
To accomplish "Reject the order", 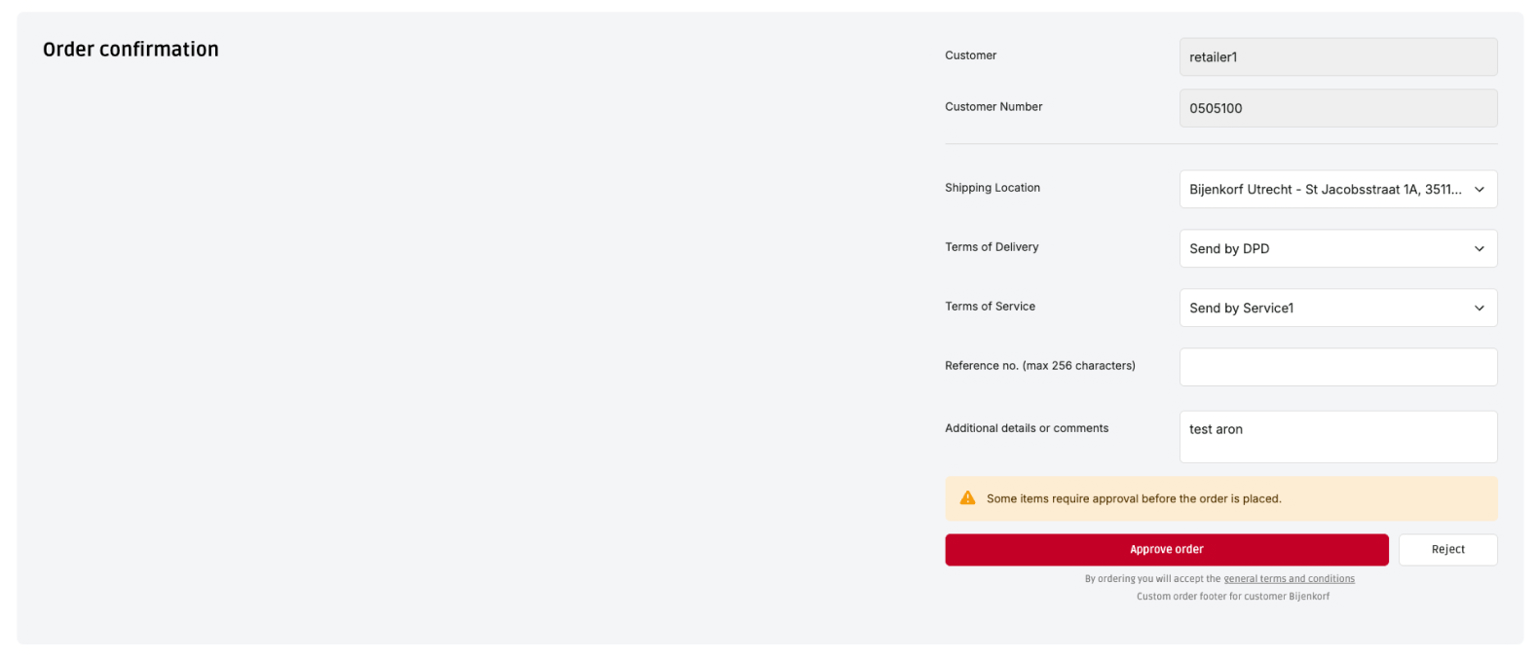I will tap(1447, 549).
